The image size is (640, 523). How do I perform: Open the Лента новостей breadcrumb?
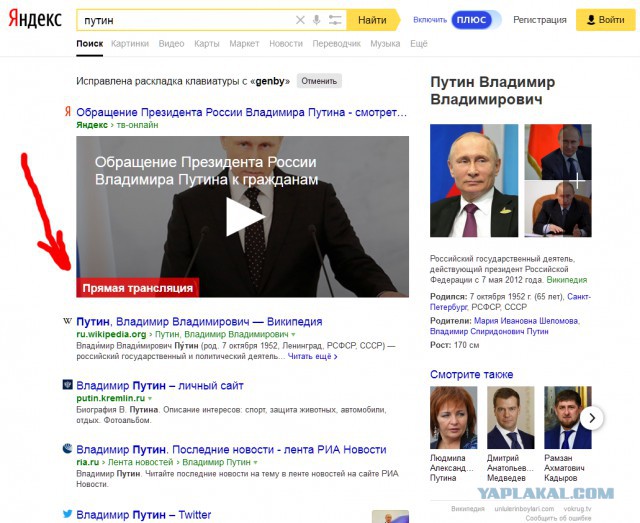[140, 462]
